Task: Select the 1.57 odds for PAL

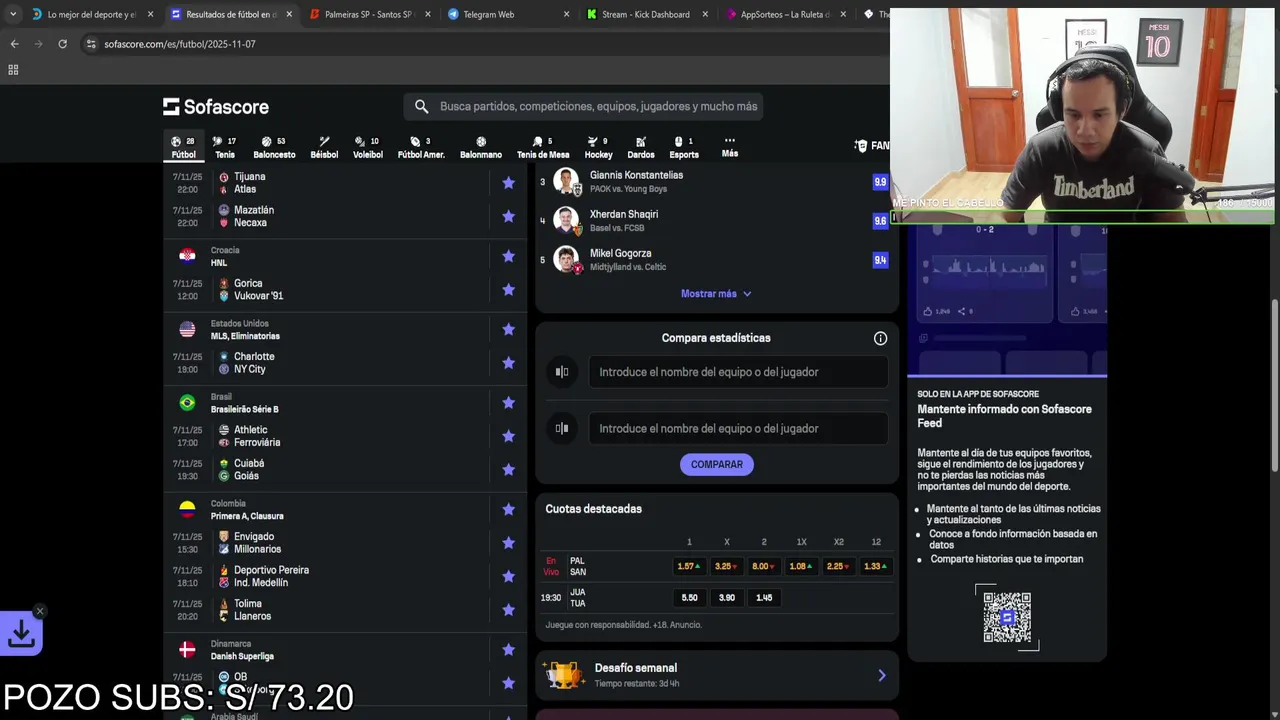Action: coord(689,566)
